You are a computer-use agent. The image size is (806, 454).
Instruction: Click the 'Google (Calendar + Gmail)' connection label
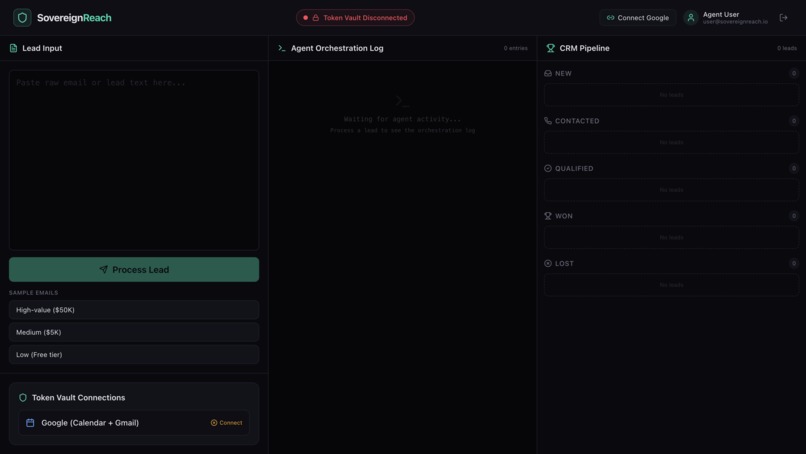[90, 423]
